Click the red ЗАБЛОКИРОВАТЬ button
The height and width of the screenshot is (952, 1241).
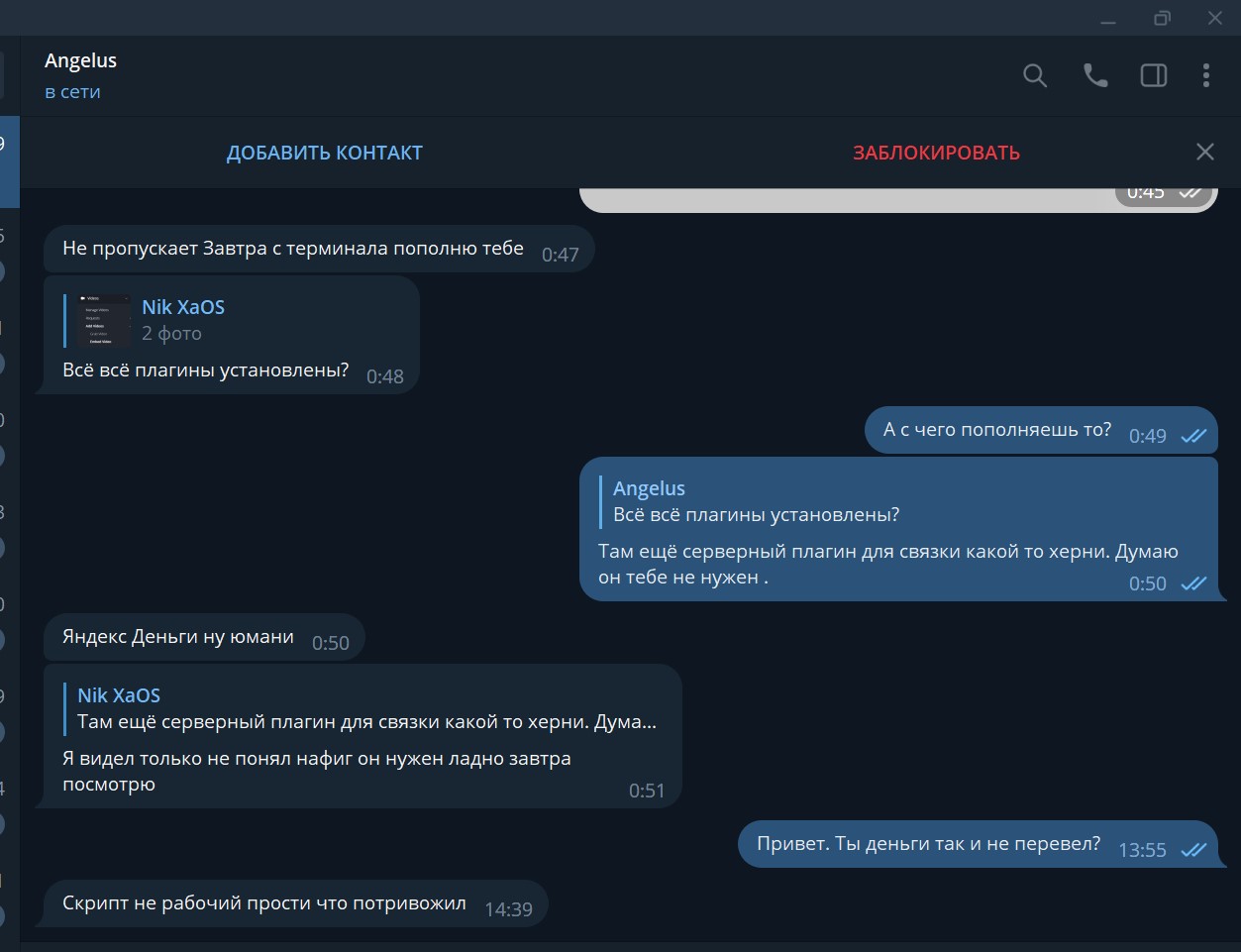pyautogui.click(x=936, y=153)
